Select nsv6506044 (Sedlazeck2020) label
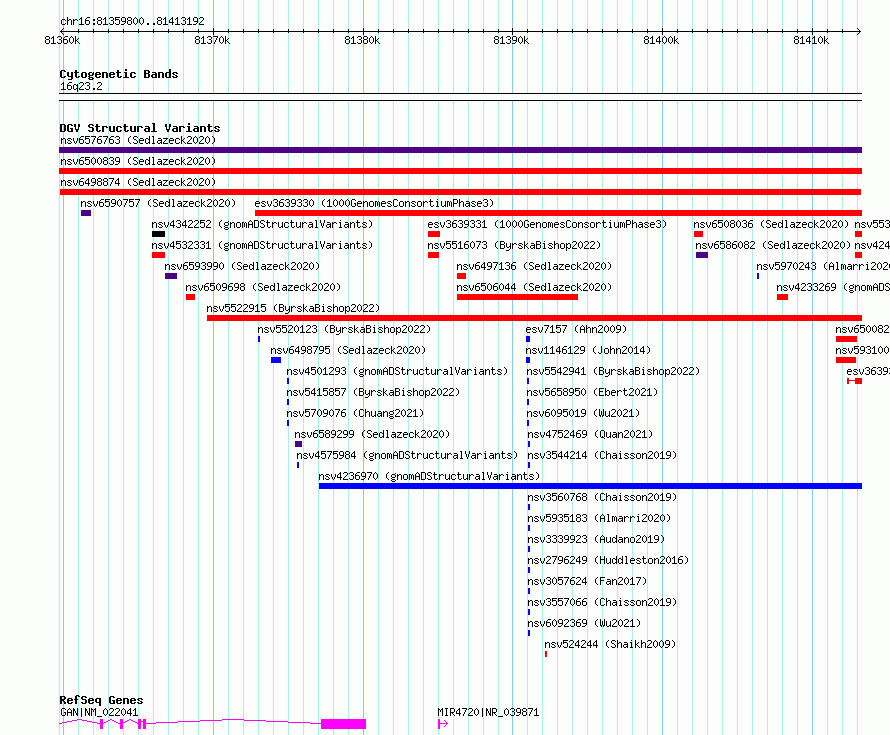The height and width of the screenshot is (735, 890). (534, 287)
